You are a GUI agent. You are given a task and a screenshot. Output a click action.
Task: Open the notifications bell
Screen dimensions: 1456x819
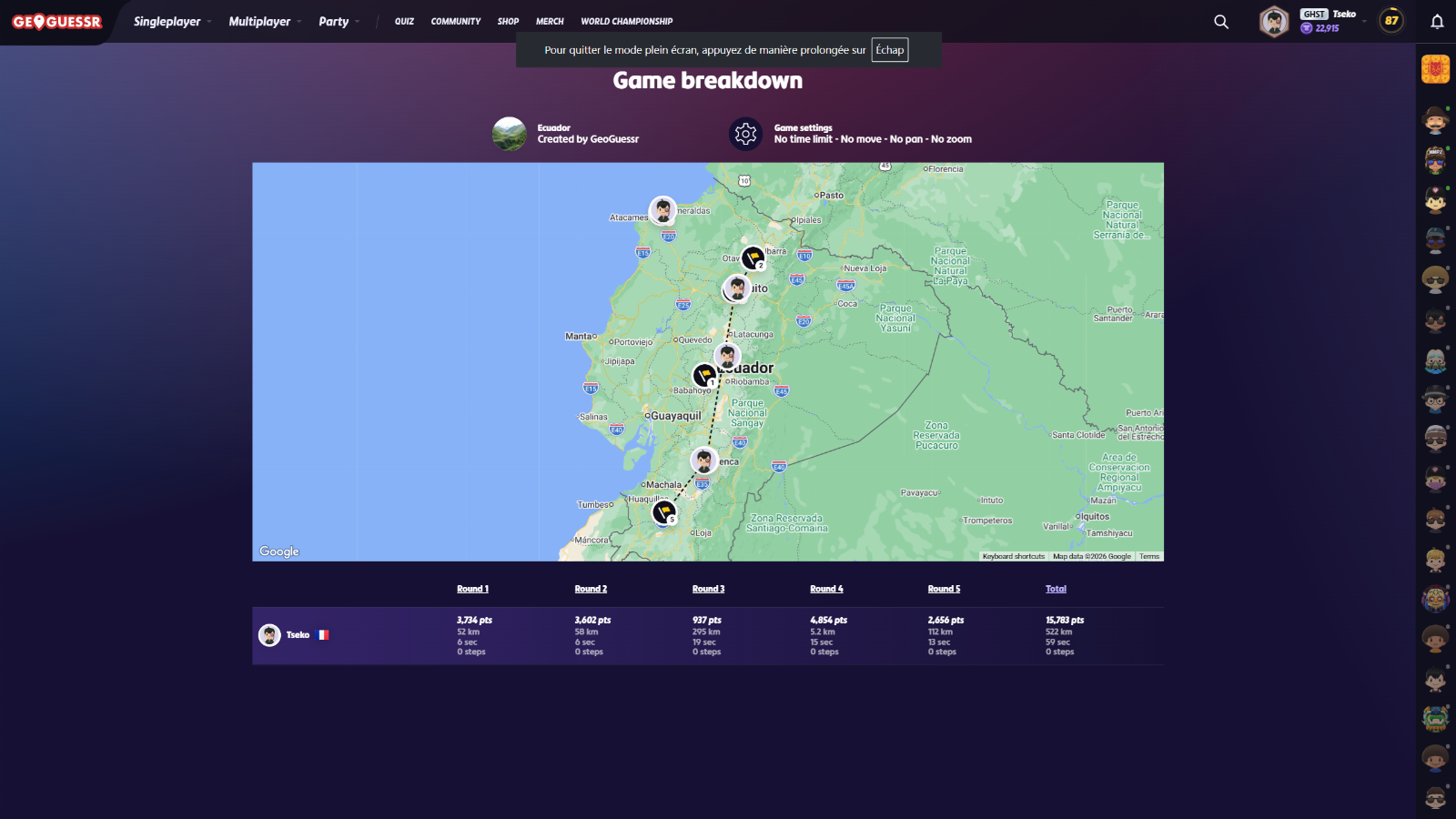[1437, 22]
